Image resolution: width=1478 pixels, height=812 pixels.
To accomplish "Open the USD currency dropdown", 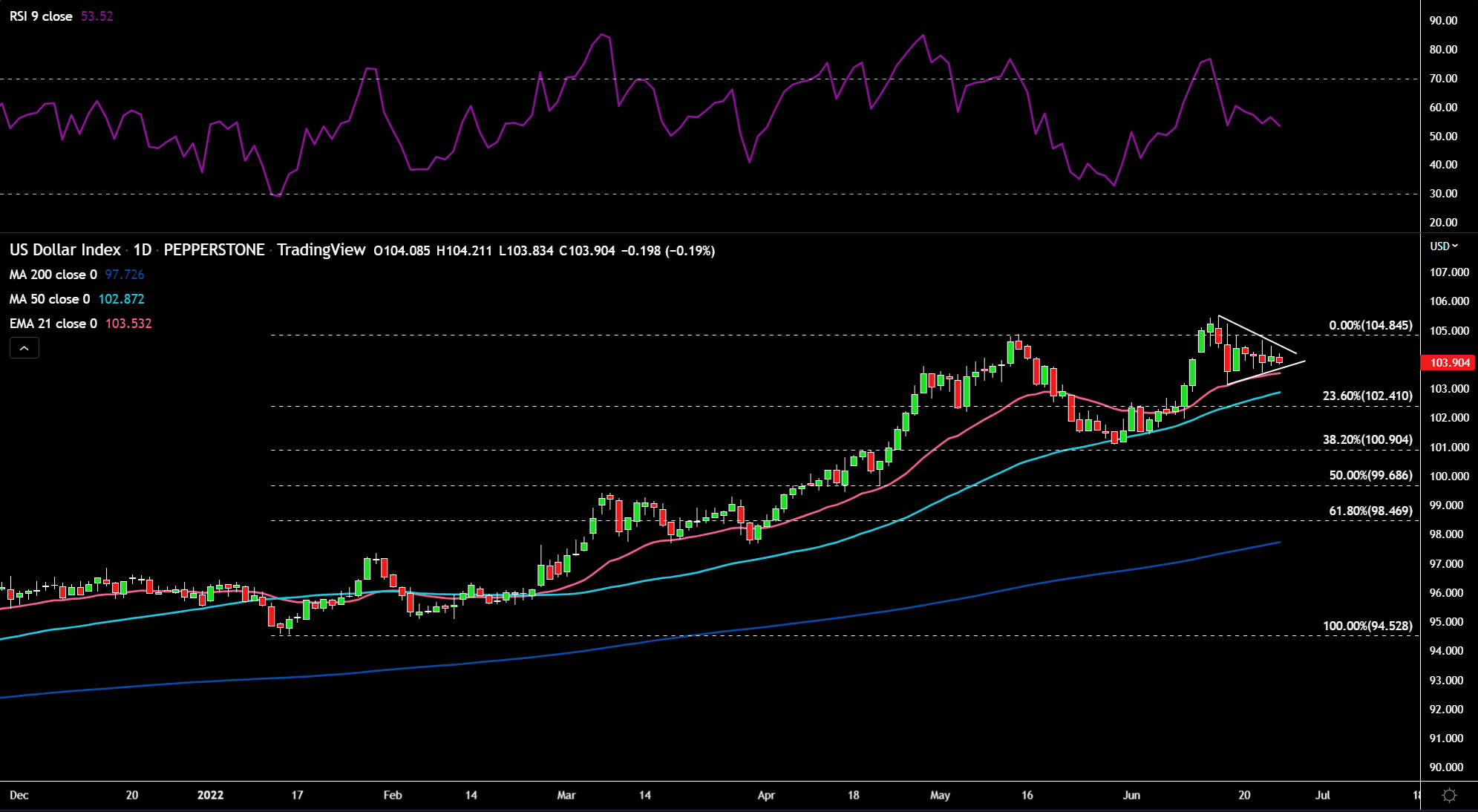I will 1444,246.
